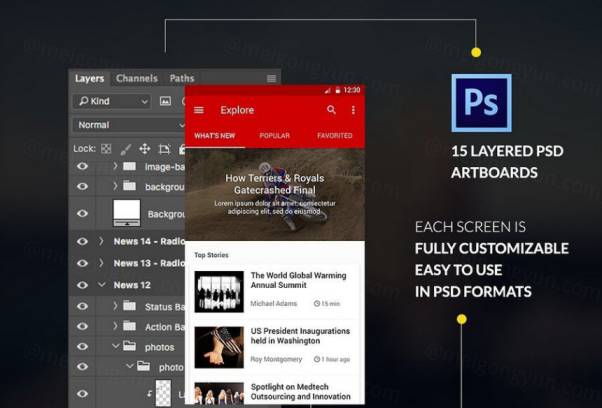Click the lock position move icon
Viewport: 602px width, 408px height.
click(145, 149)
